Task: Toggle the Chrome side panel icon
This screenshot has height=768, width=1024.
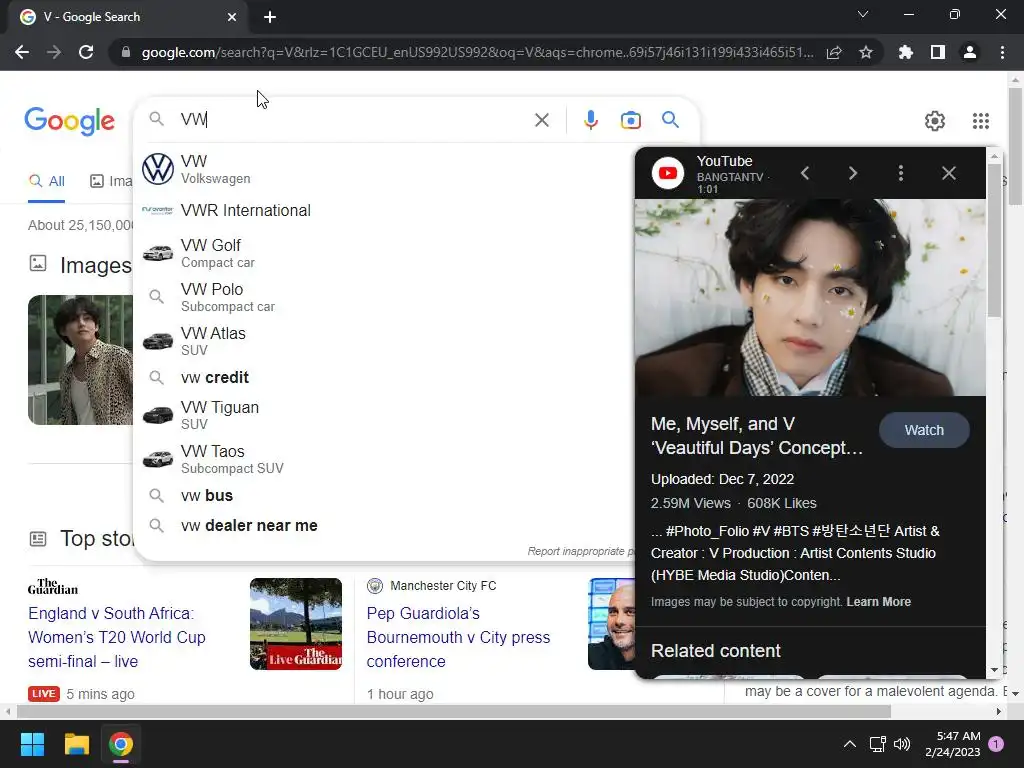Action: coord(938,52)
